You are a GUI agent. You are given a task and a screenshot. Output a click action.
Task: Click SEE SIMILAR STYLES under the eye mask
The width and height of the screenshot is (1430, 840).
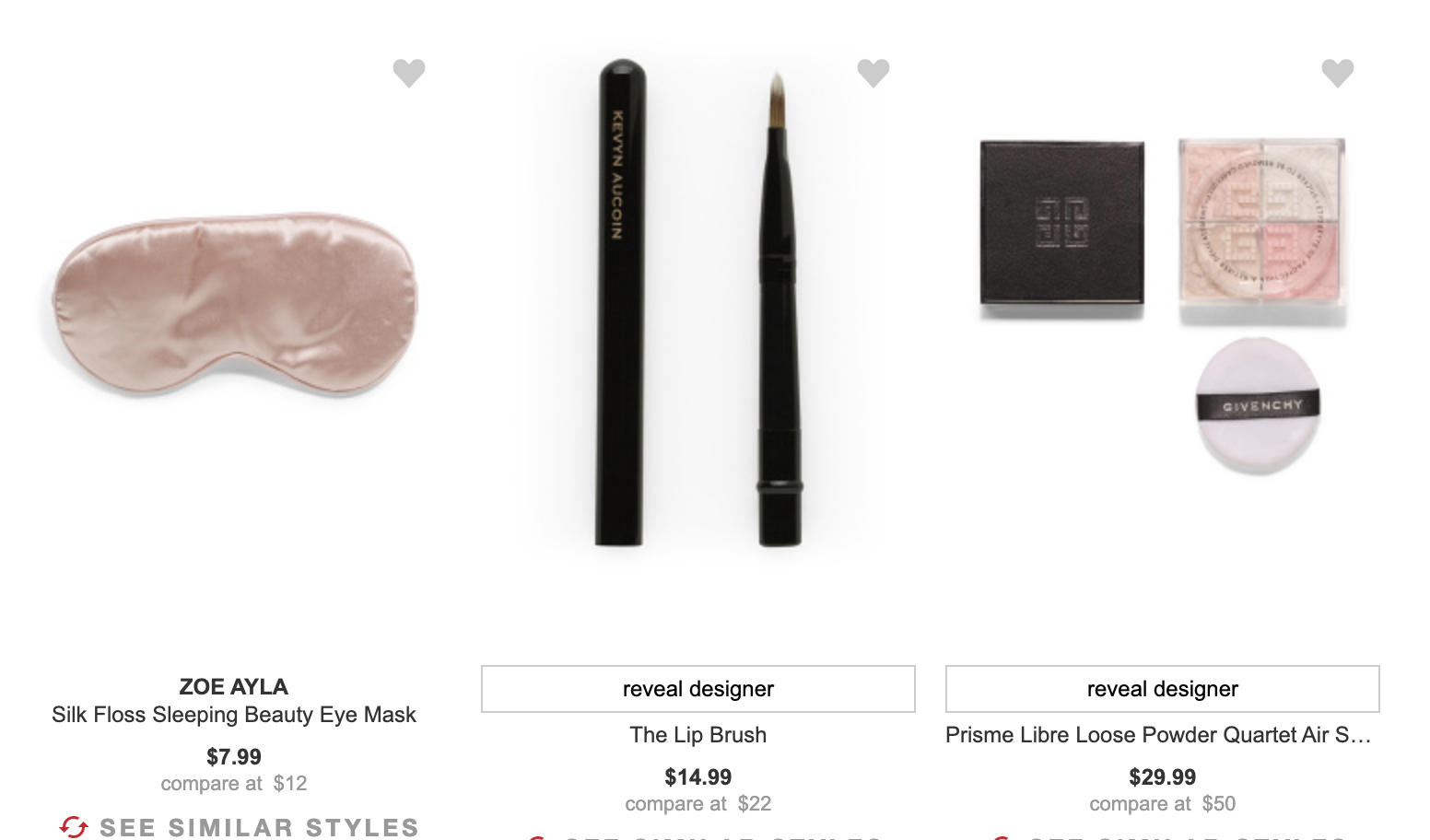pyautogui.click(x=259, y=827)
